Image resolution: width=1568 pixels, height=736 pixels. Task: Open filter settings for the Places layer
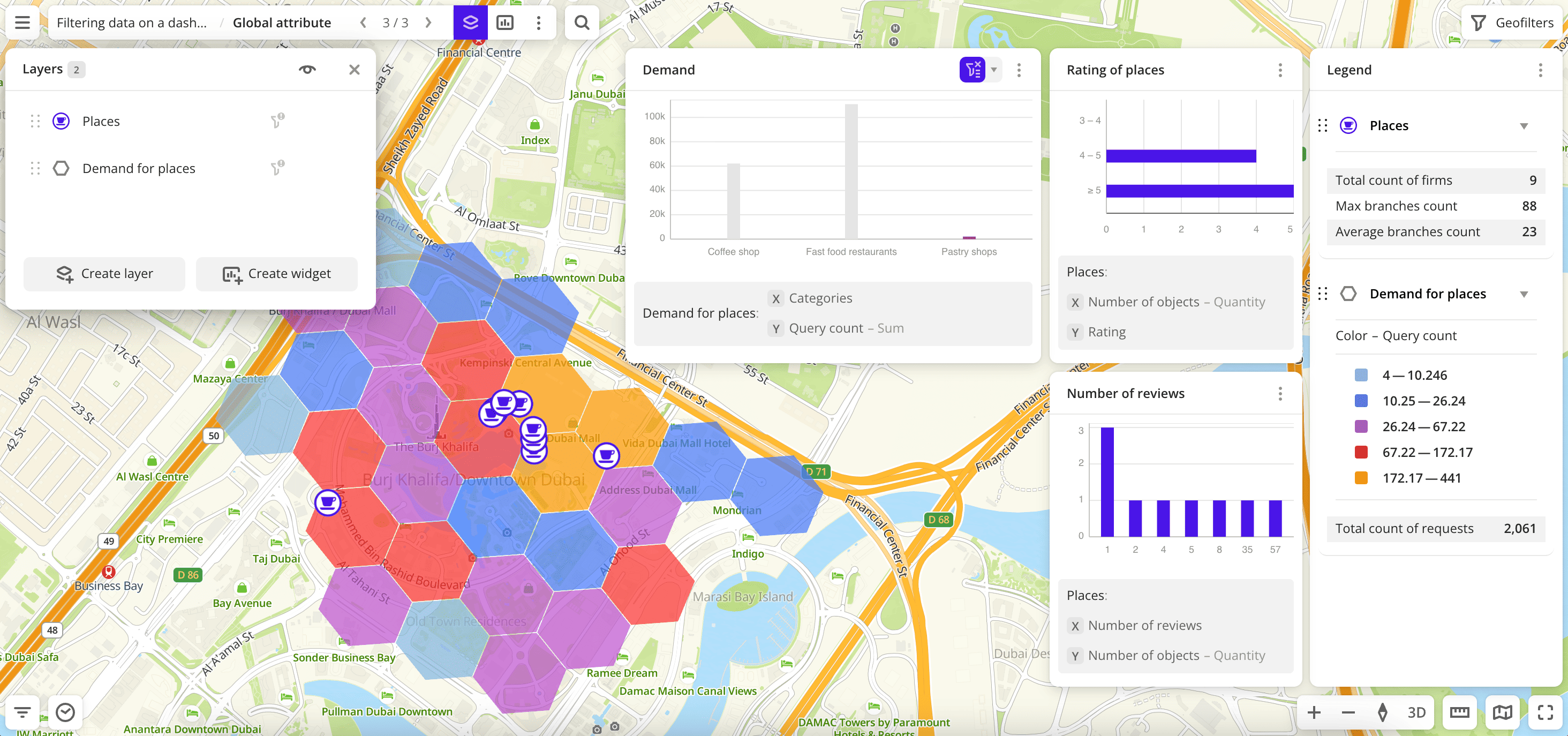tap(277, 121)
